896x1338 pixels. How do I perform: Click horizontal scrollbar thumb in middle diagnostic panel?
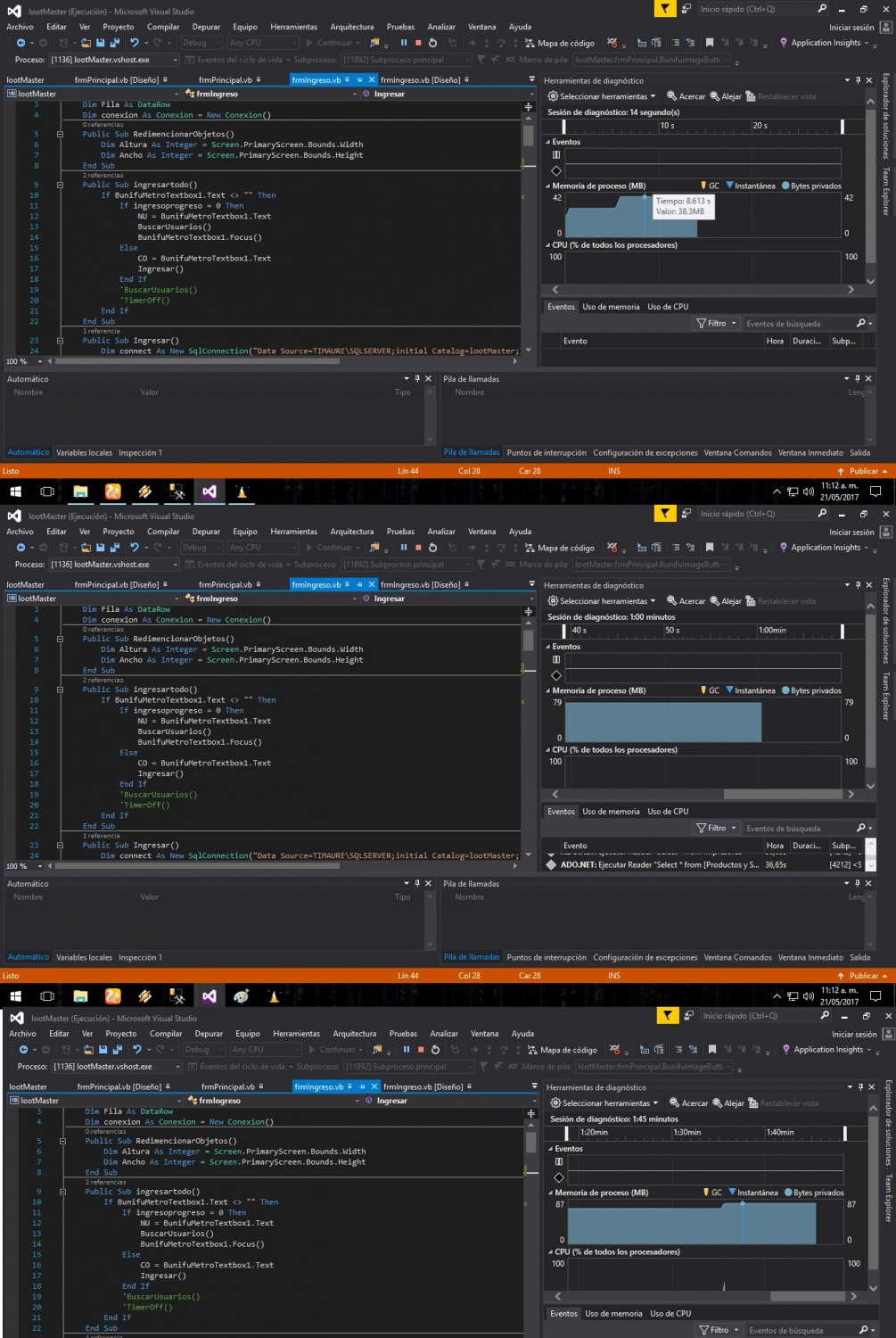point(784,794)
